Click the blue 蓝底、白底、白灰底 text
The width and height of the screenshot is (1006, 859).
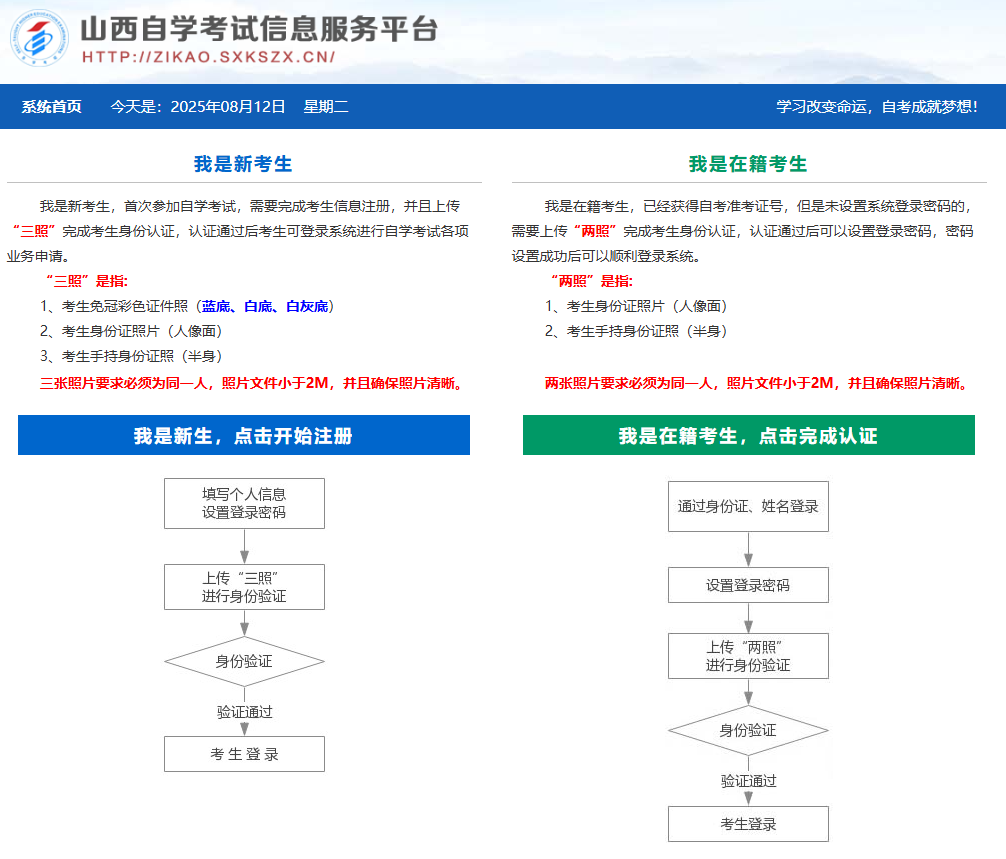coord(265,306)
